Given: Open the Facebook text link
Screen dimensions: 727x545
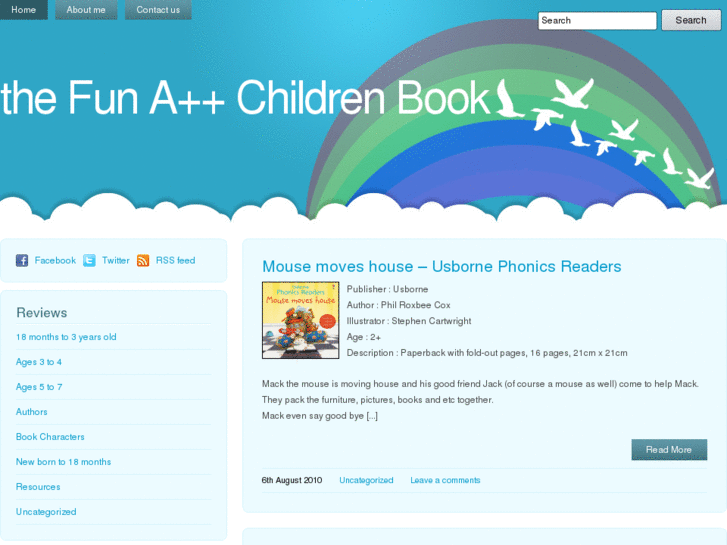Looking at the screenshot, I should (55, 260).
